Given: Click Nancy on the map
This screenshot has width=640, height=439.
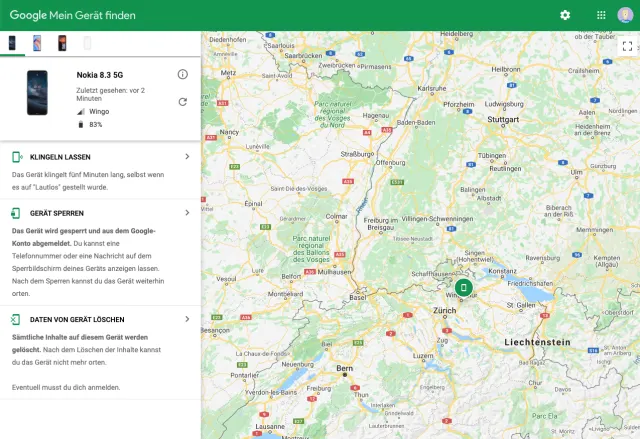Looking at the screenshot, I should [229, 132].
